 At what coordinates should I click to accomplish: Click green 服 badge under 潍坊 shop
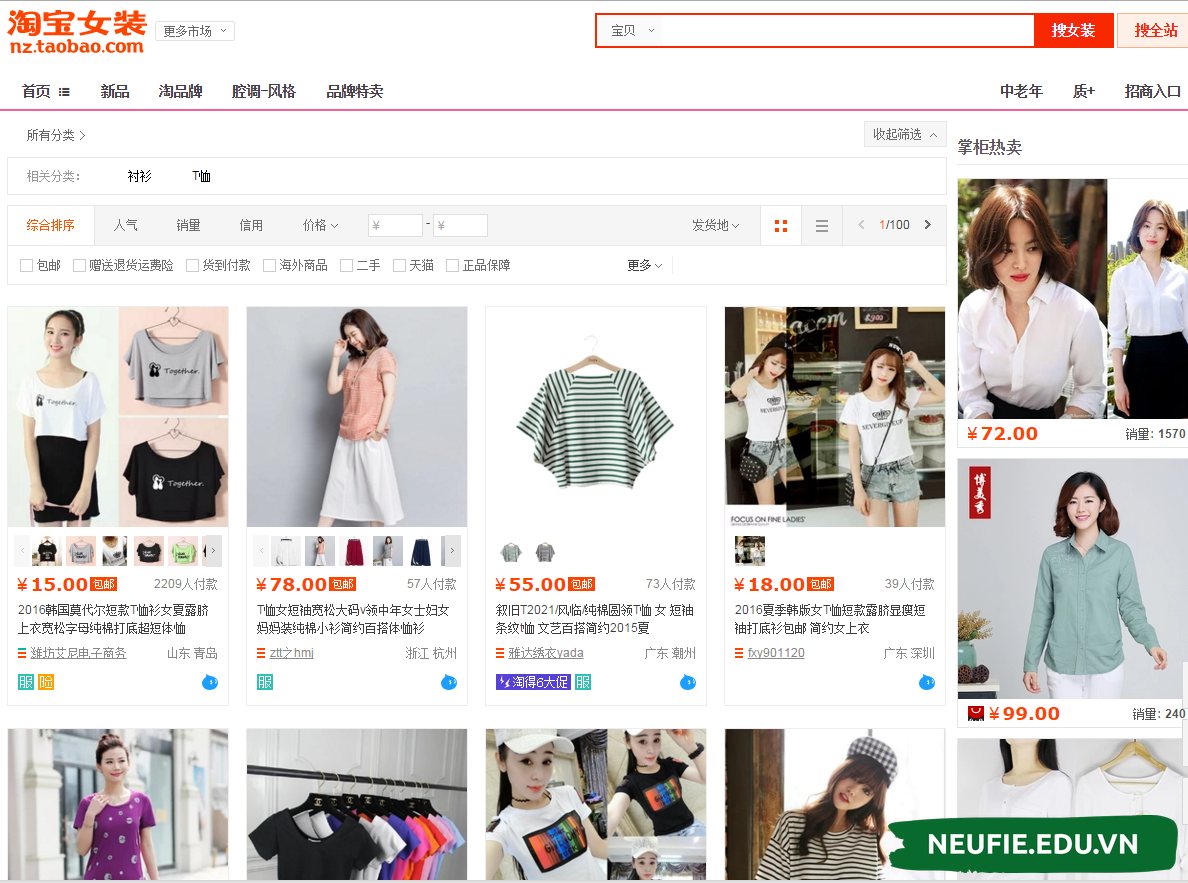click(26, 682)
